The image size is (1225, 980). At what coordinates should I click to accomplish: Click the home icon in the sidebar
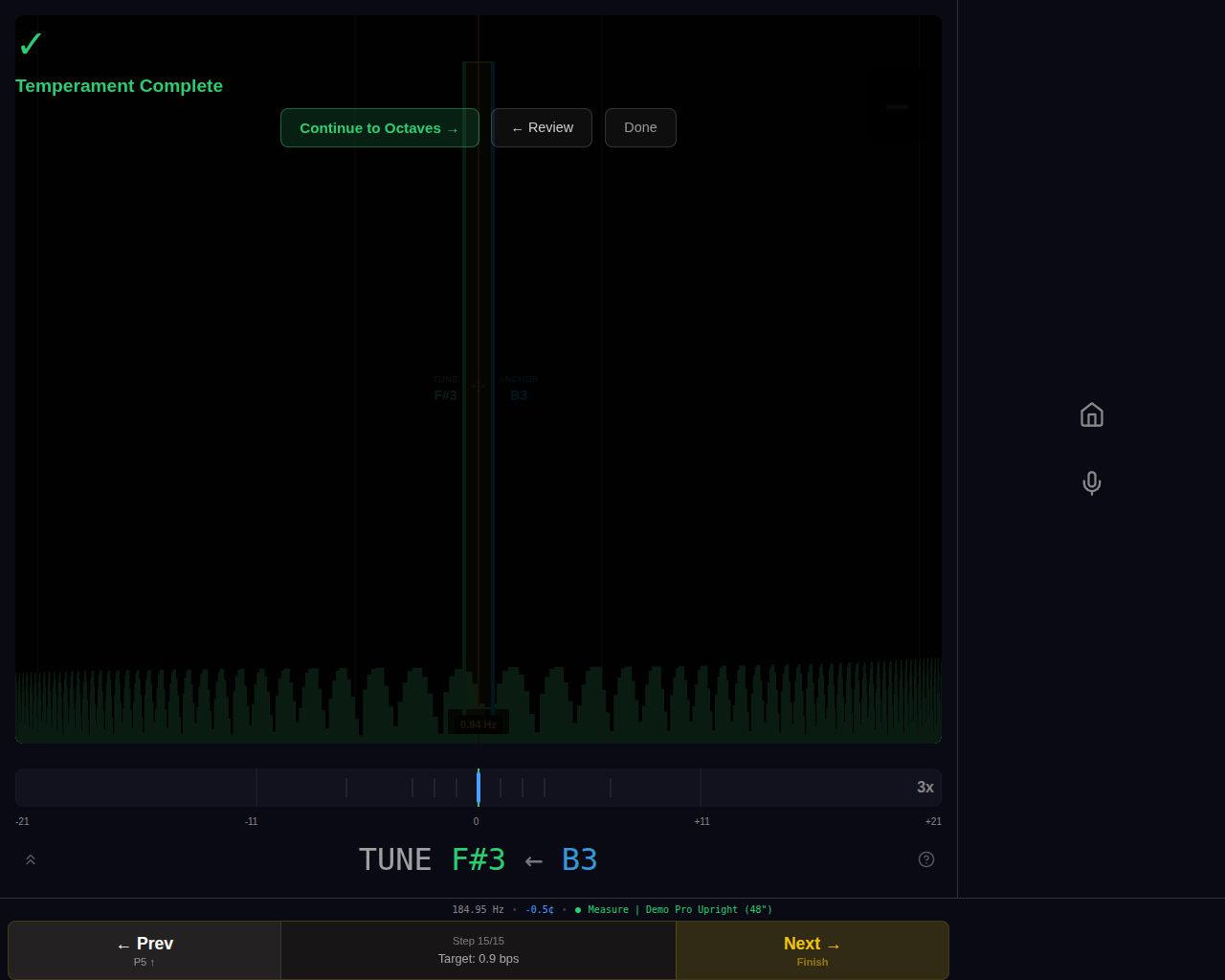point(1091,414)
